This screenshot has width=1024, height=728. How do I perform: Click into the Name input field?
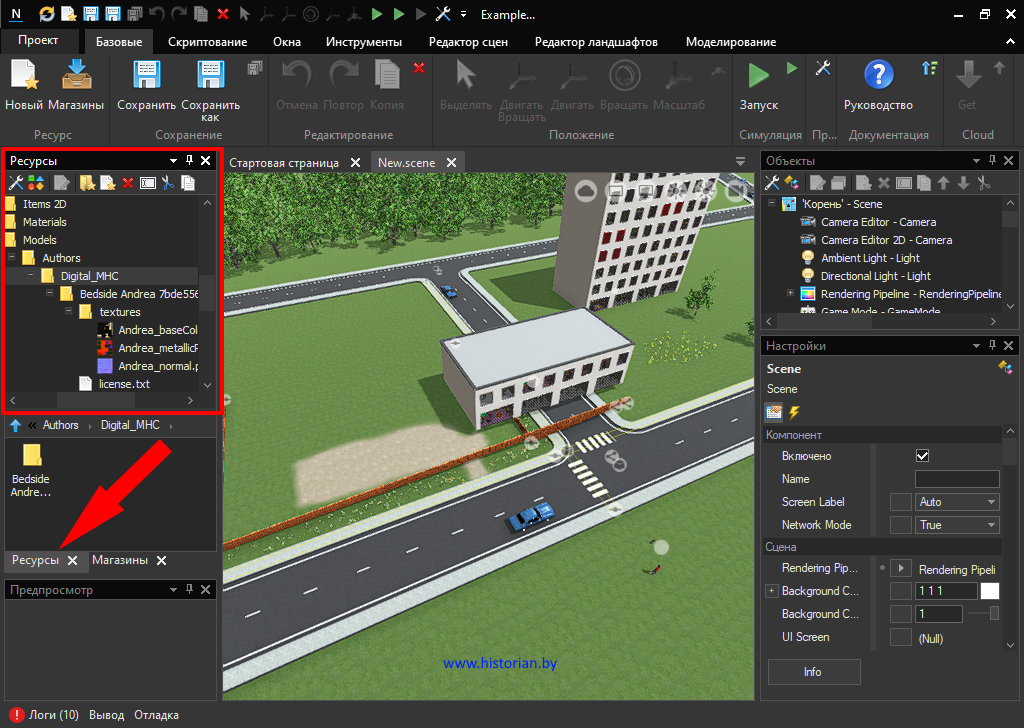click(x=957, y=479)
